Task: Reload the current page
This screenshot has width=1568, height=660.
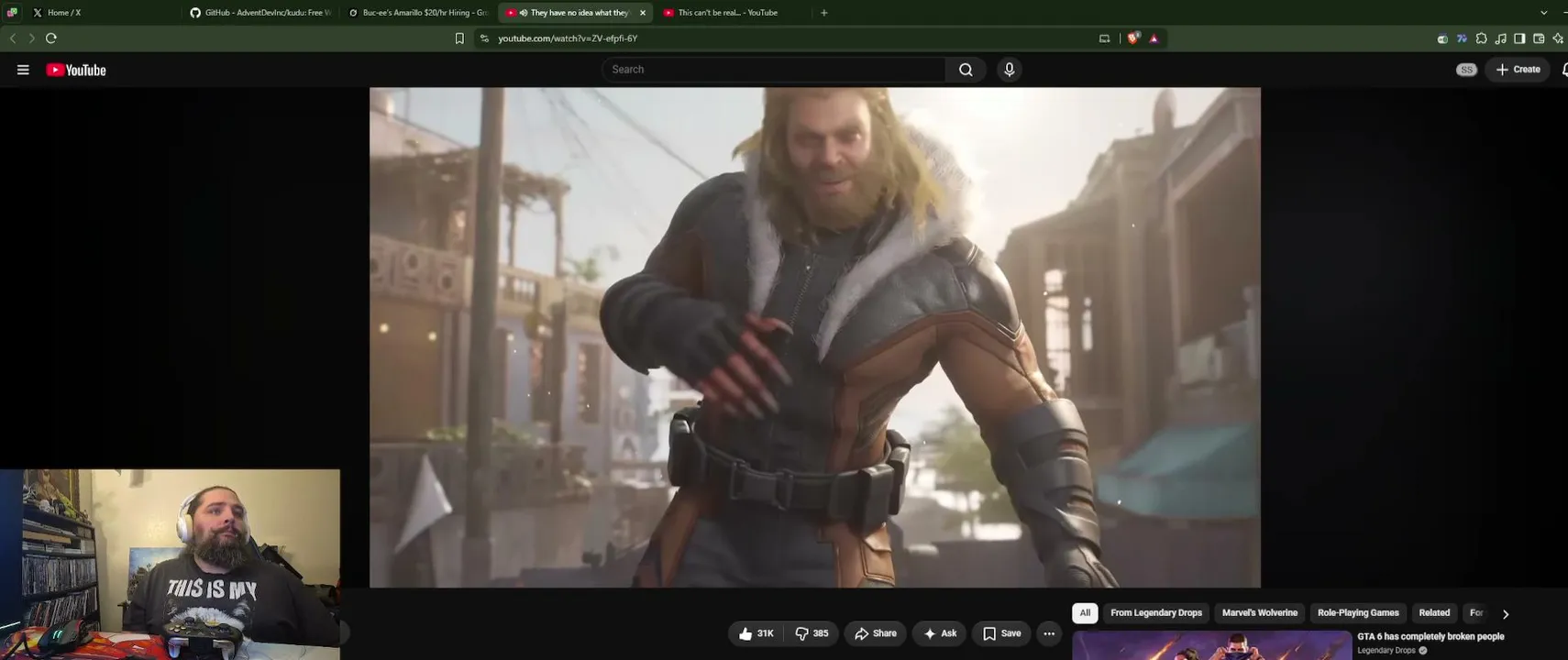Action: tap(51, 38)
